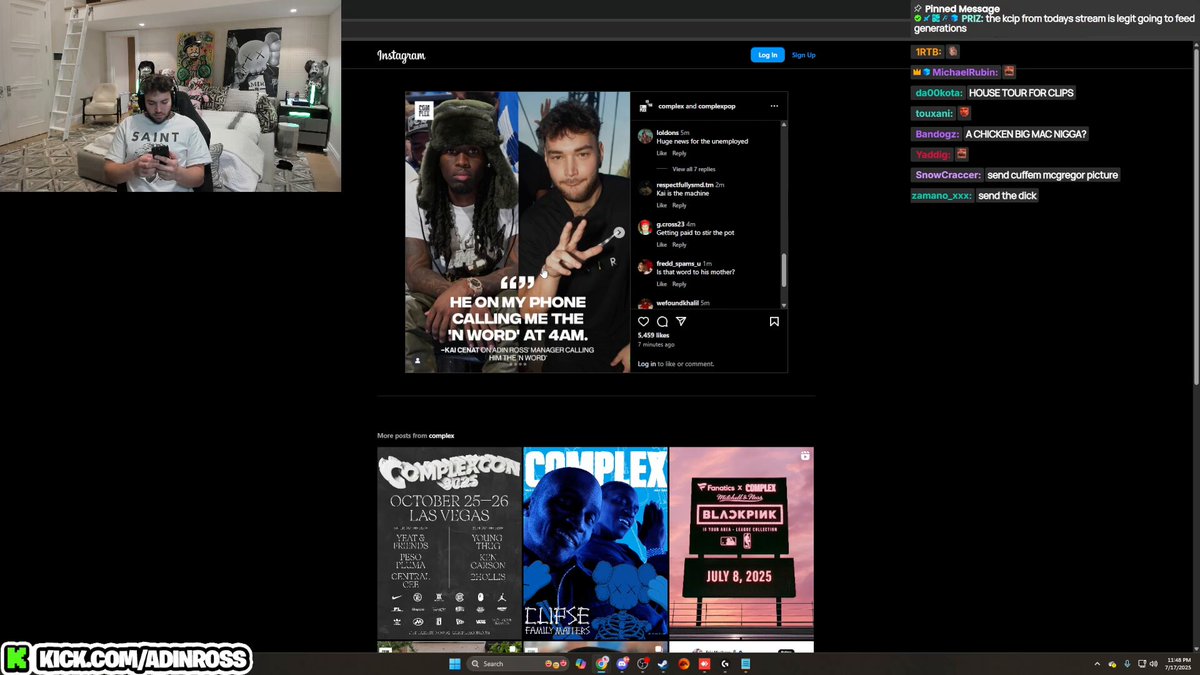1200x675 pixels.
Task: Open the OBS icon in the taskbar
Action: tap(643, 664)
